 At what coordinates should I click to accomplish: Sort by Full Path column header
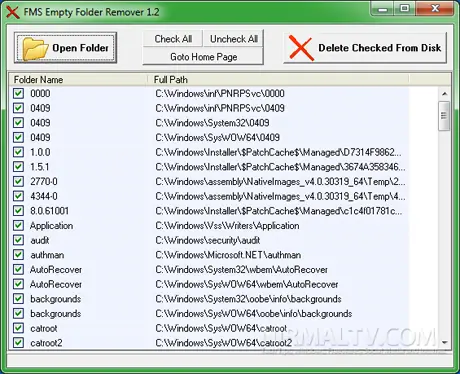coord(278,80)
